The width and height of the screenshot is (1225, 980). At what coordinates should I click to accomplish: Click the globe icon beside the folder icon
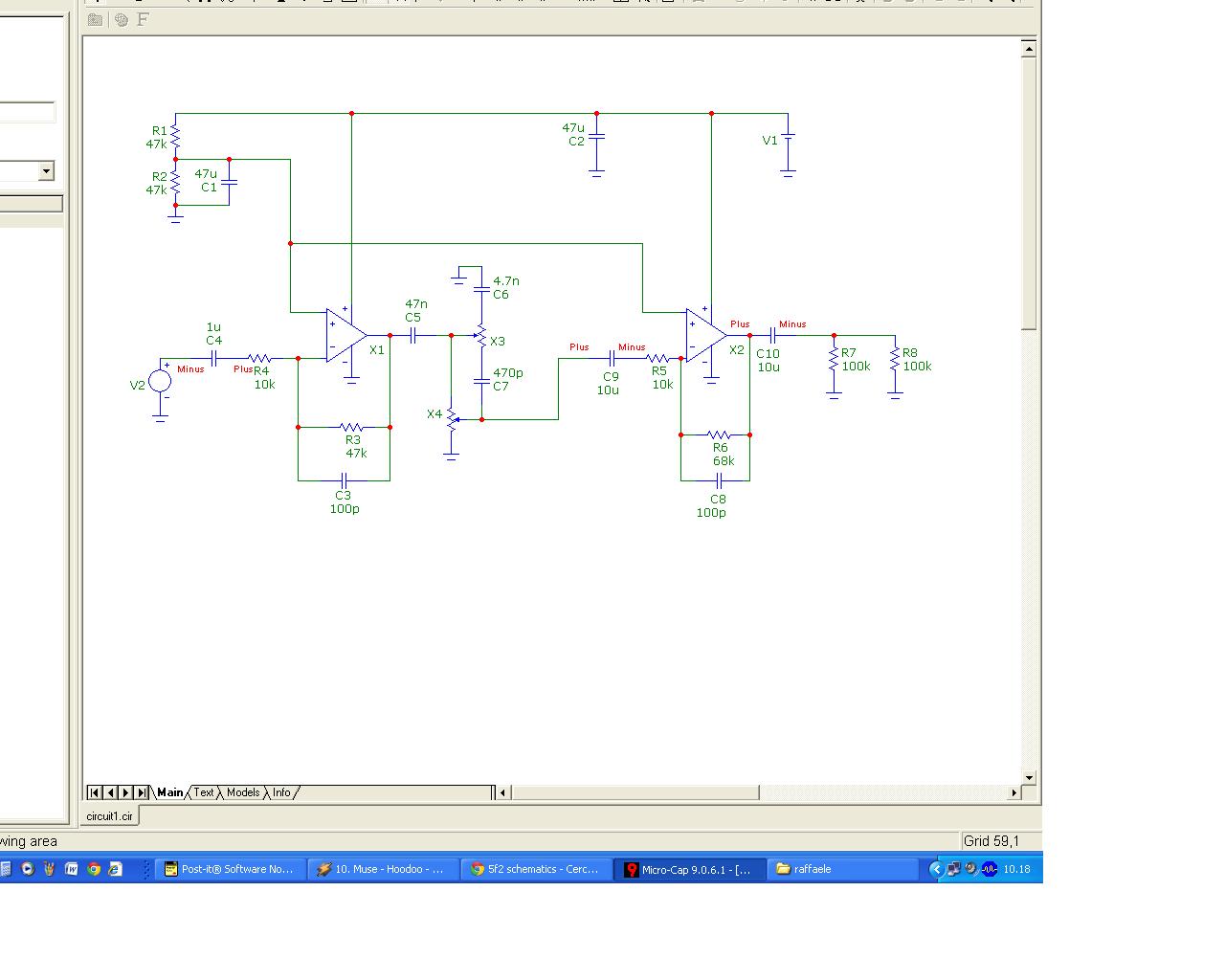[121, 19]
